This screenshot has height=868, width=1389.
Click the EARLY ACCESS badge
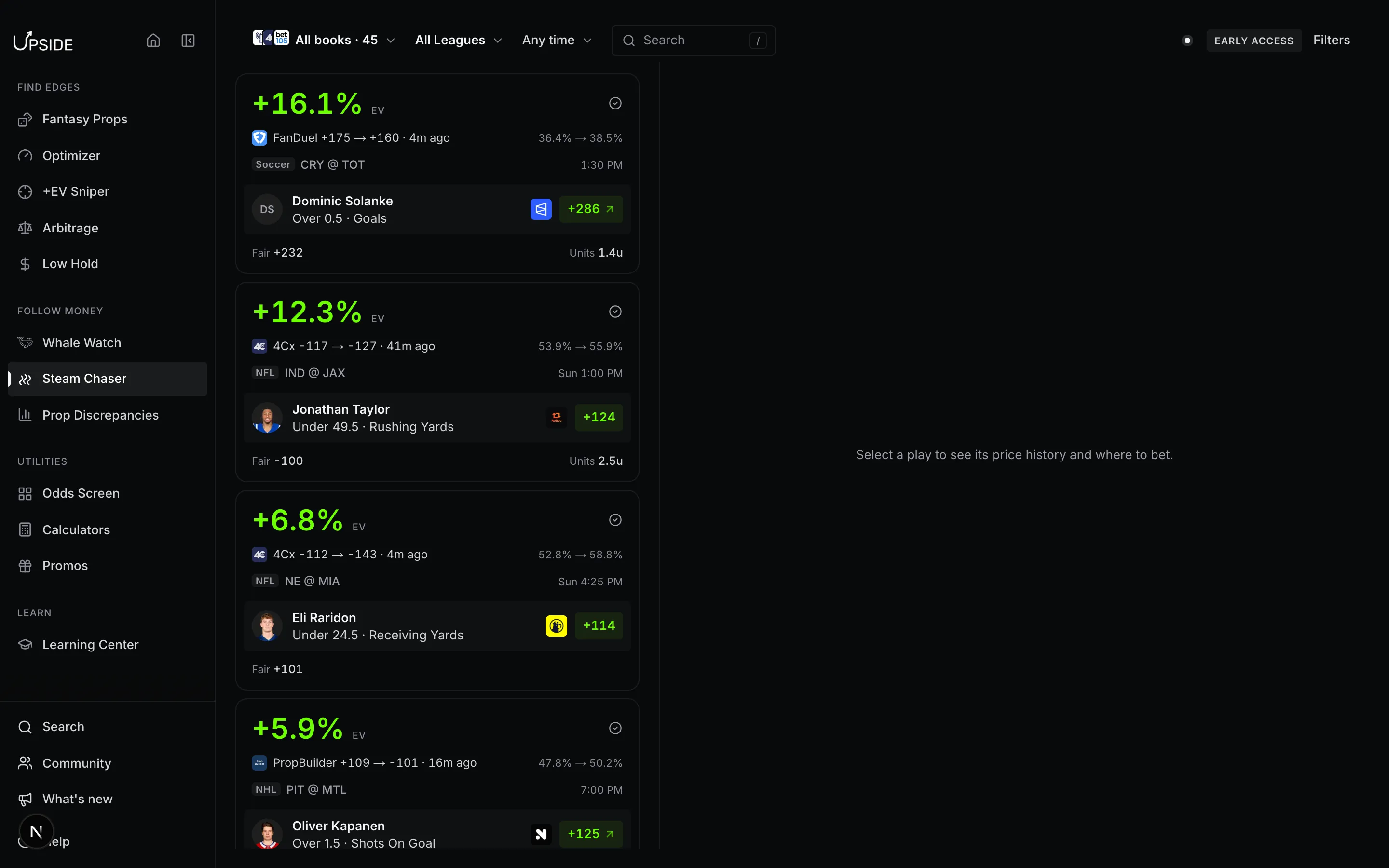(1253, 41)
